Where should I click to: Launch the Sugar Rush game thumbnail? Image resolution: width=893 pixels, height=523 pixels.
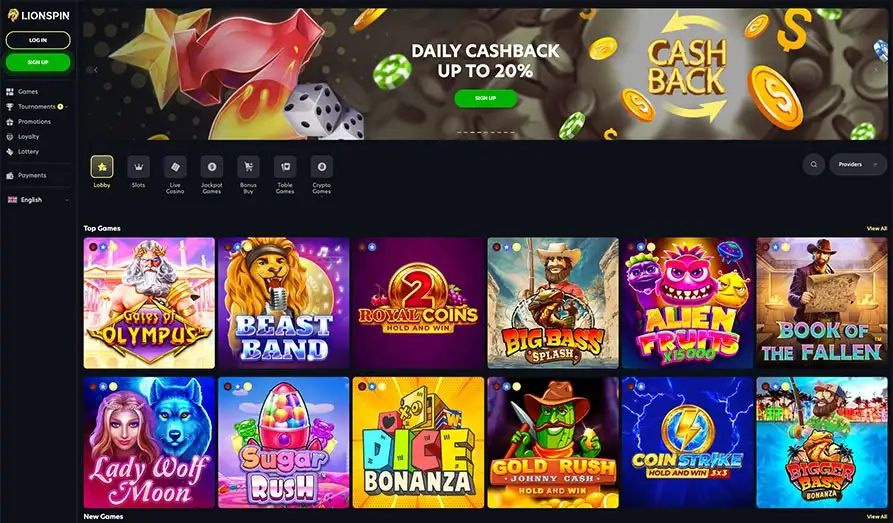pyautogui.click(x=284, y=442)
